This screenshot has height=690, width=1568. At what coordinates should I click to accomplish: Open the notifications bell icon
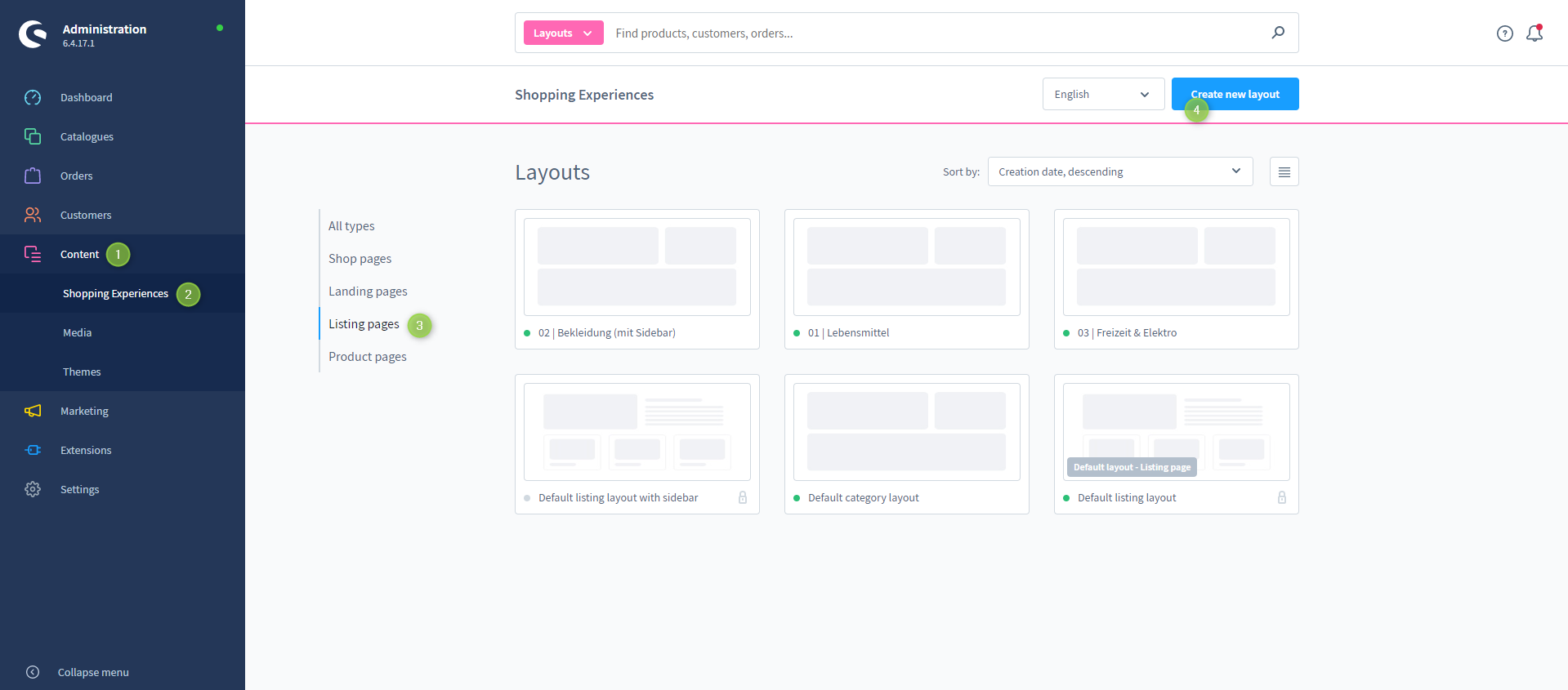(x=1534, y=33)
